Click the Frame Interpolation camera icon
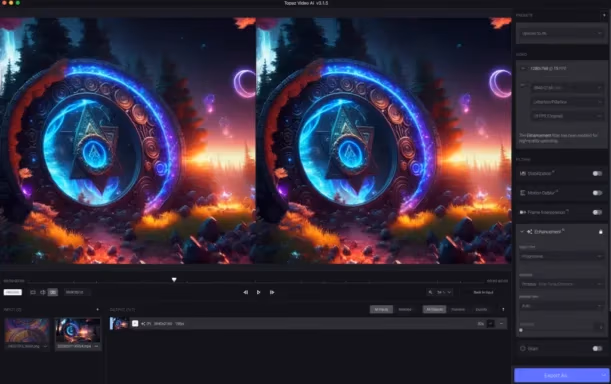The image size is (611, 384). 523,212
